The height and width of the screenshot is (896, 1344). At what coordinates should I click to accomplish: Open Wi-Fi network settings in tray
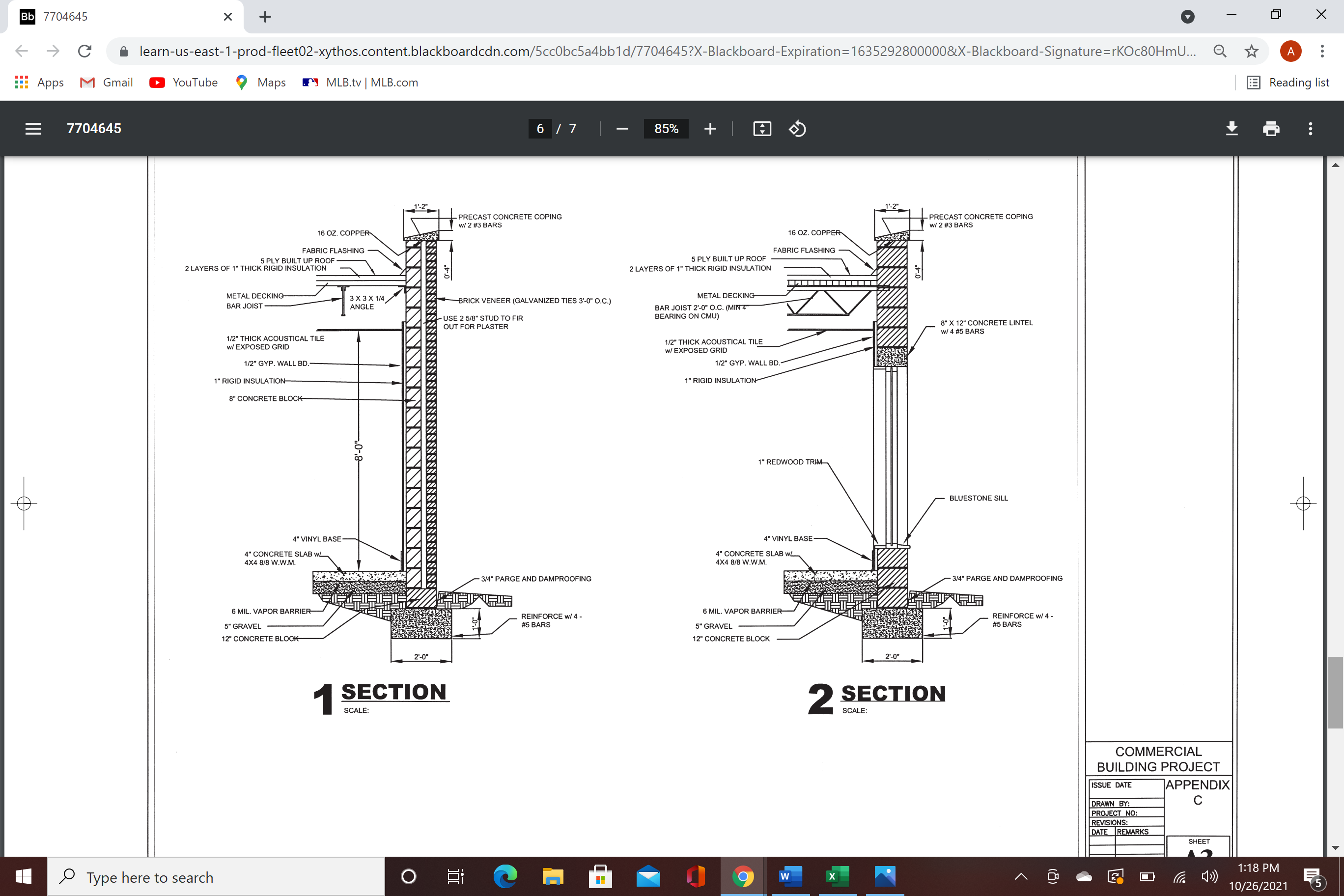pos(1179,876)
